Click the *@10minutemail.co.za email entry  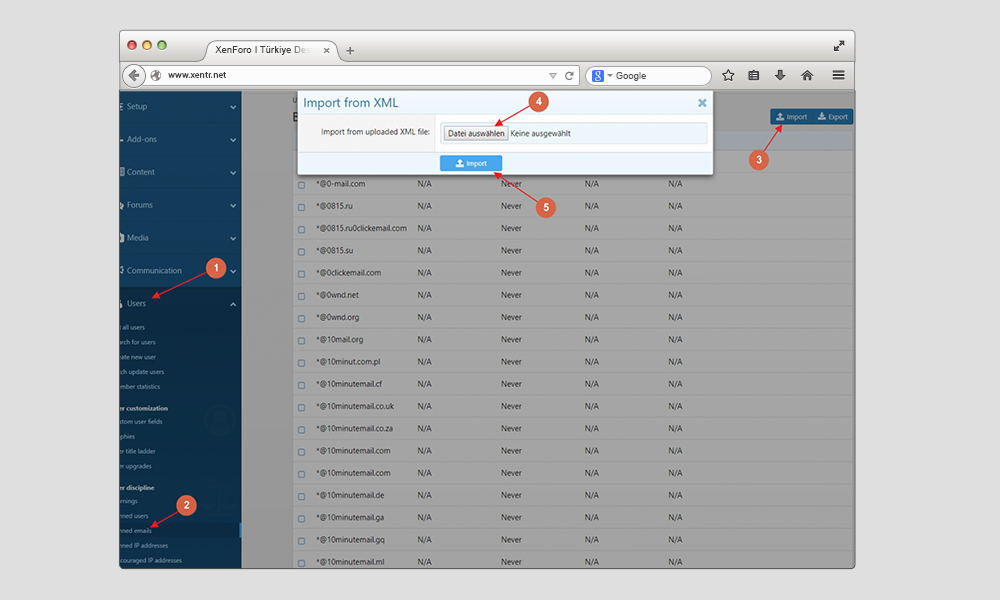tap(355, 428)
